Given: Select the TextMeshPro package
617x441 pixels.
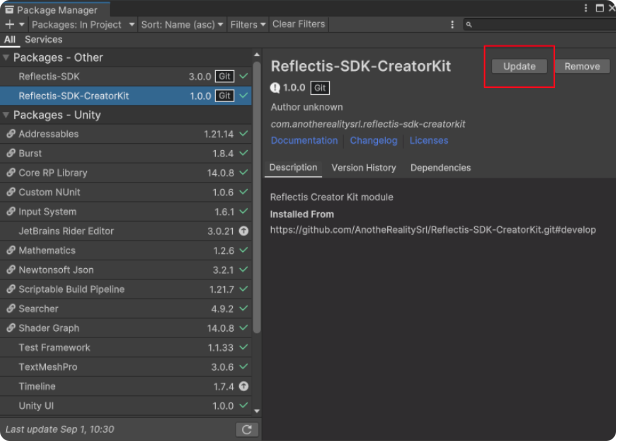Looking at the screenshot, I should pos(126,367).
